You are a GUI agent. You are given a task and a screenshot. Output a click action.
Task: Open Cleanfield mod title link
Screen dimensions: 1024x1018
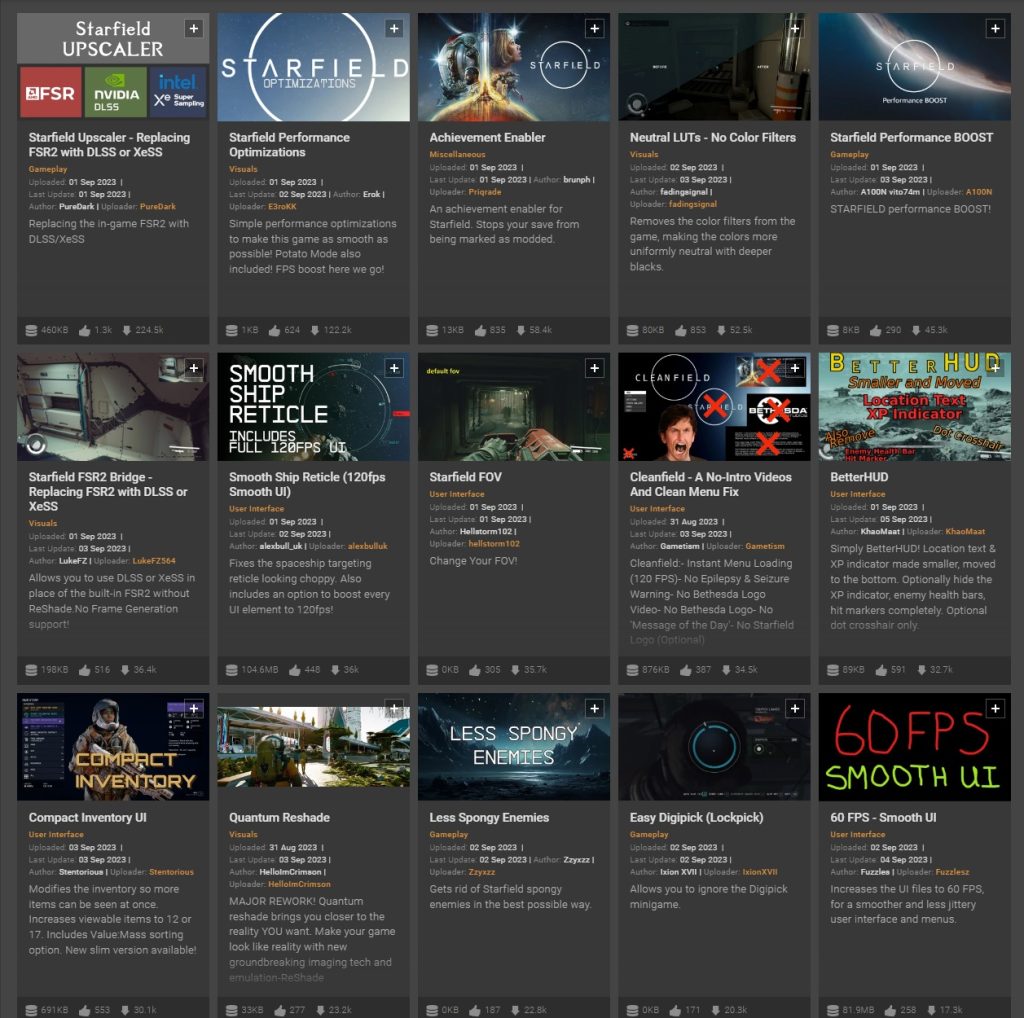(711, 485)
